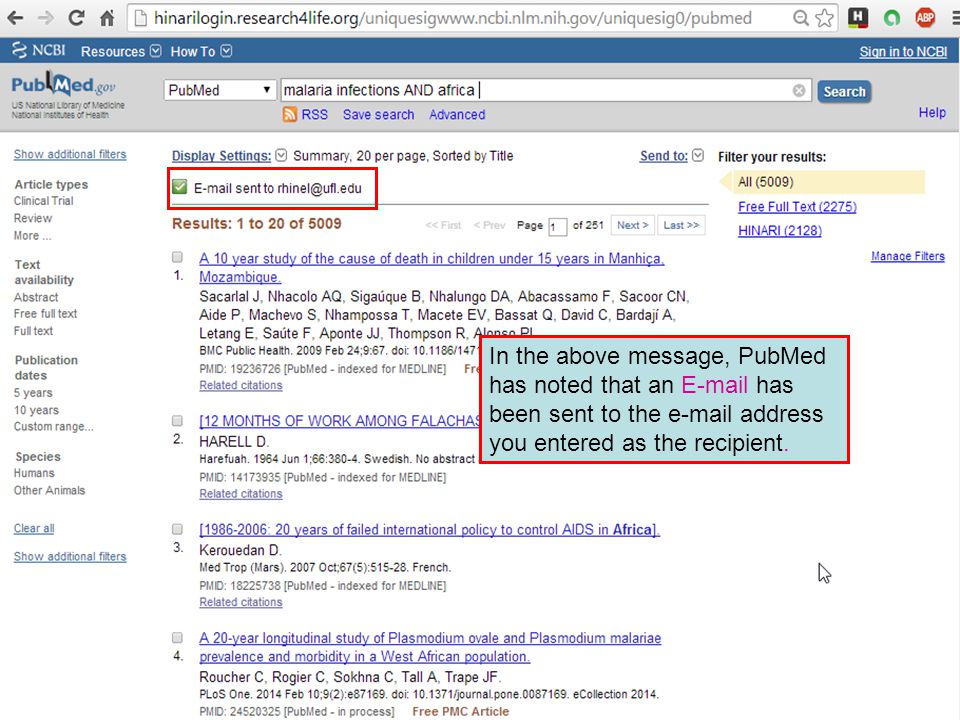Open 1986-2006 failed AIDS policy article
This screenshot has height=720, width=960.
point(429,530)
